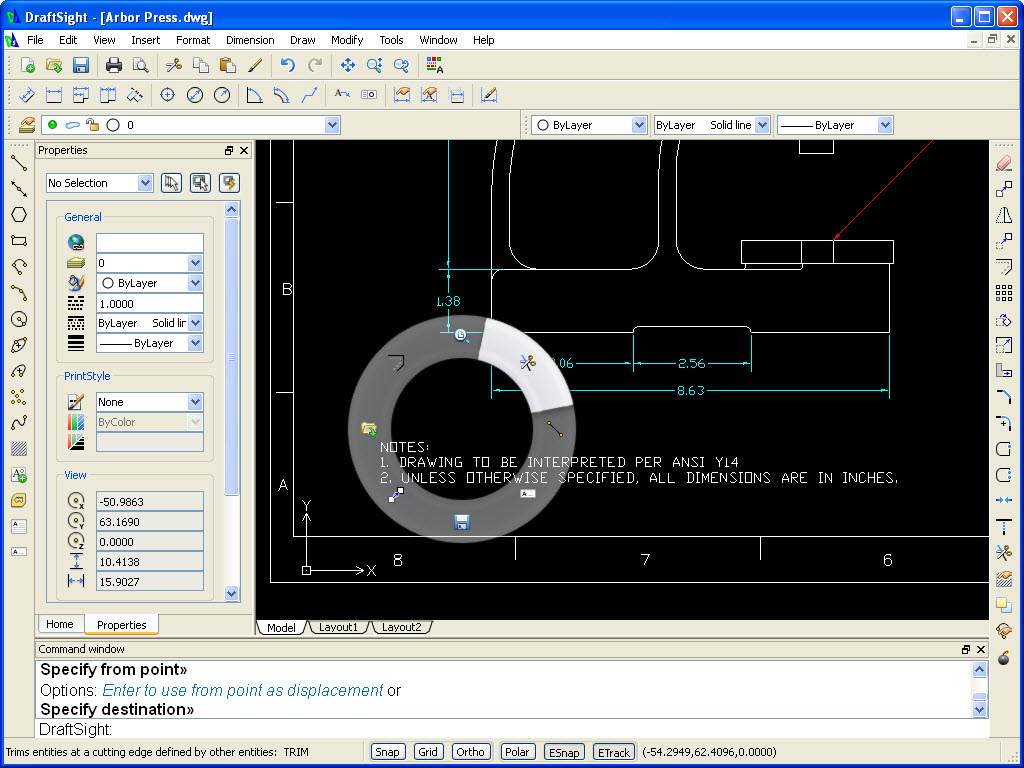Open the ByLayer line color dropdown in toolbar
The width and height of the screenshot is (1024, 768).
[x=638, y=125]
